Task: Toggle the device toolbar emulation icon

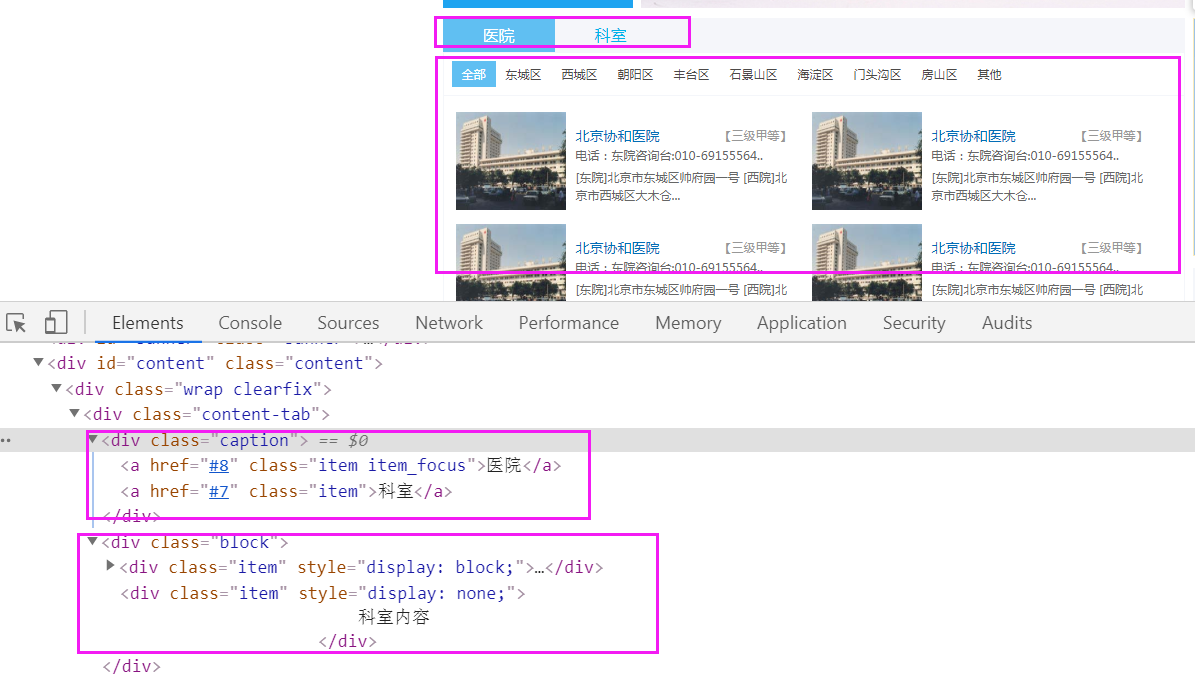Action: tap(56, 322)
